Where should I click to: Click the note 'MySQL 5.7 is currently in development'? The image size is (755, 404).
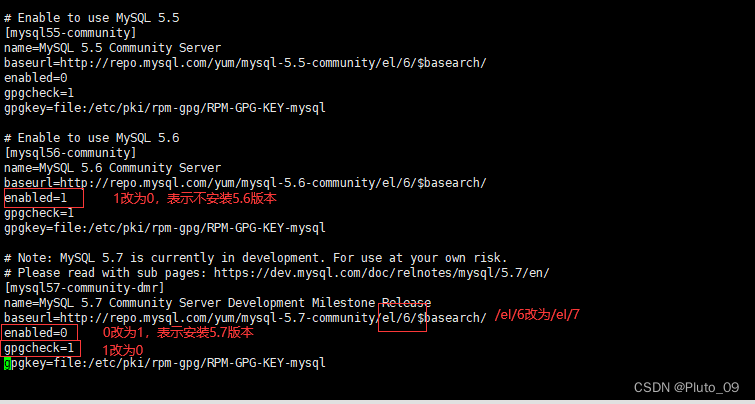tap(256, 258)
